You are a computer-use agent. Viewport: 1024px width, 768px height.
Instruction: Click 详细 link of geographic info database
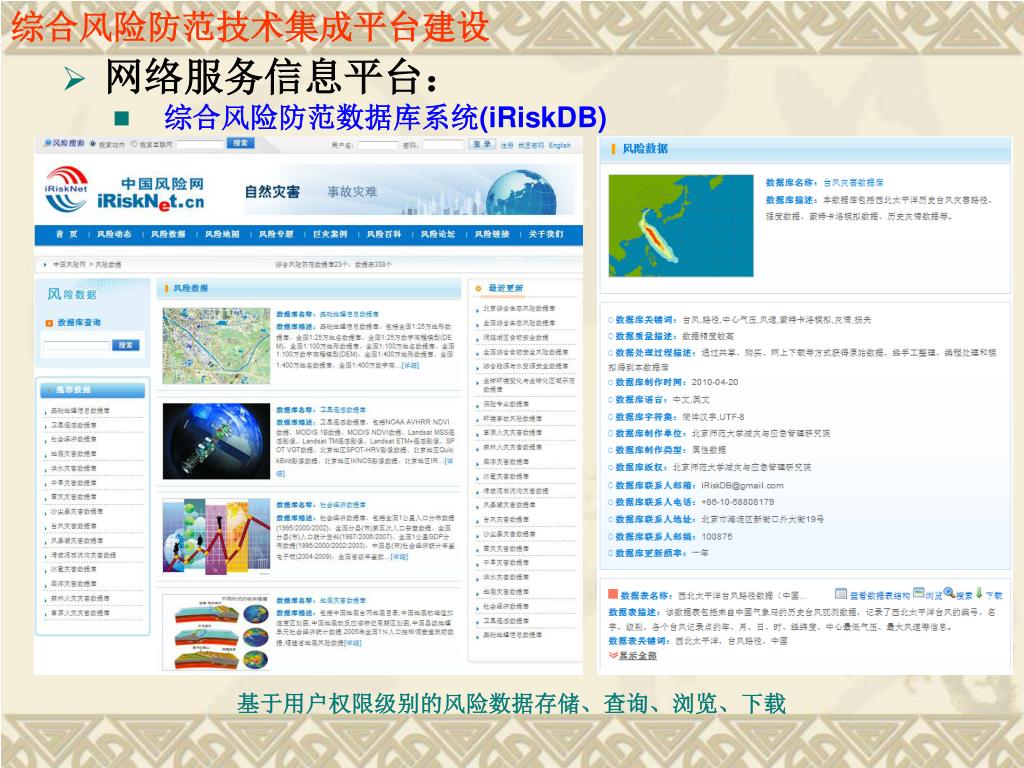coord(410,366)
